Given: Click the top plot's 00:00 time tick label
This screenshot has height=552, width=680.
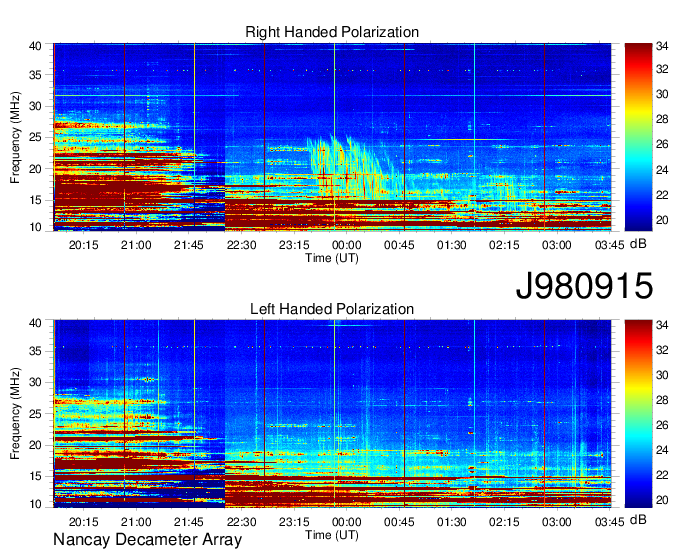Looking at the screenshot, I should point(347,245).
